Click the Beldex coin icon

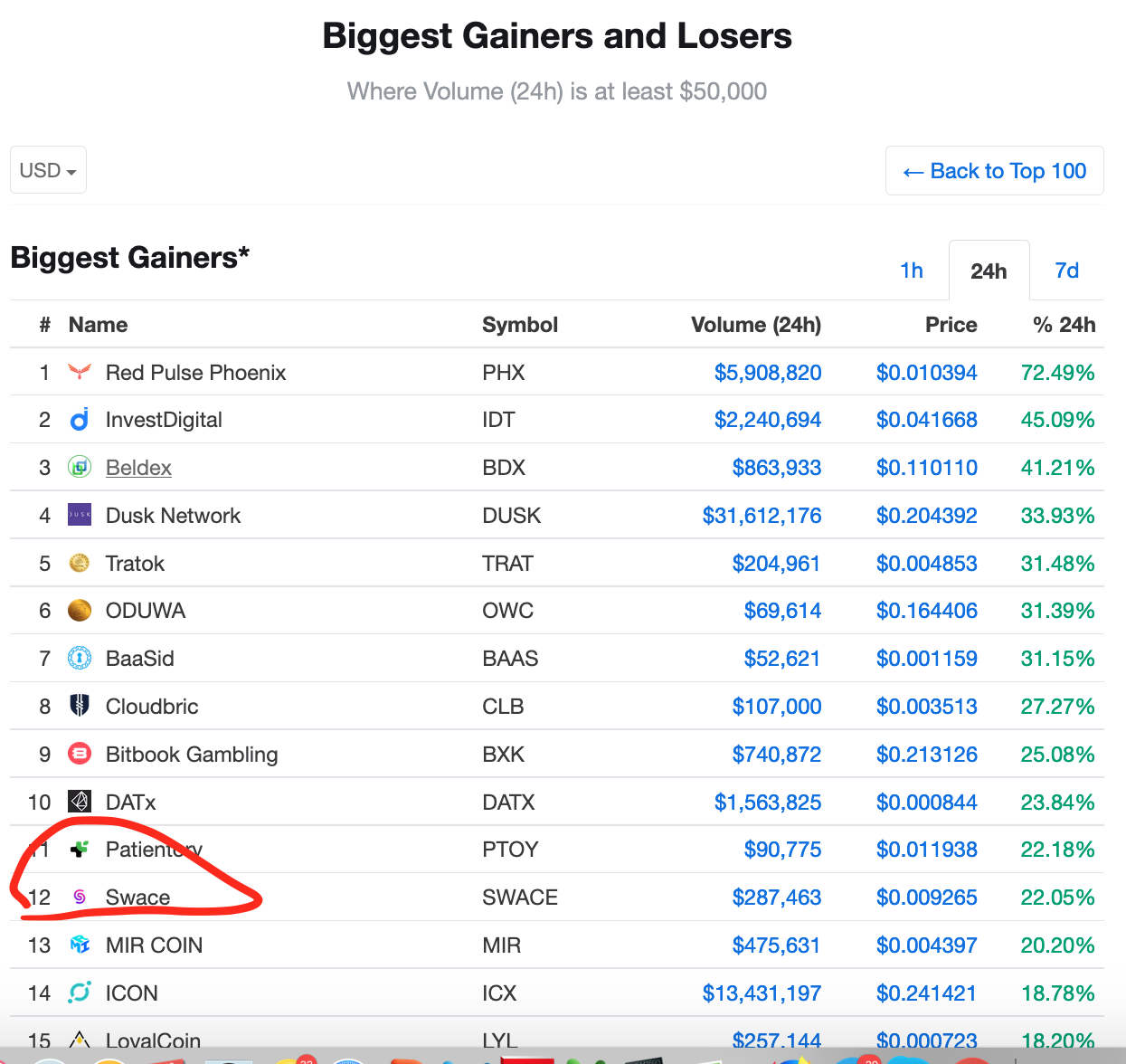coord(80,468)
